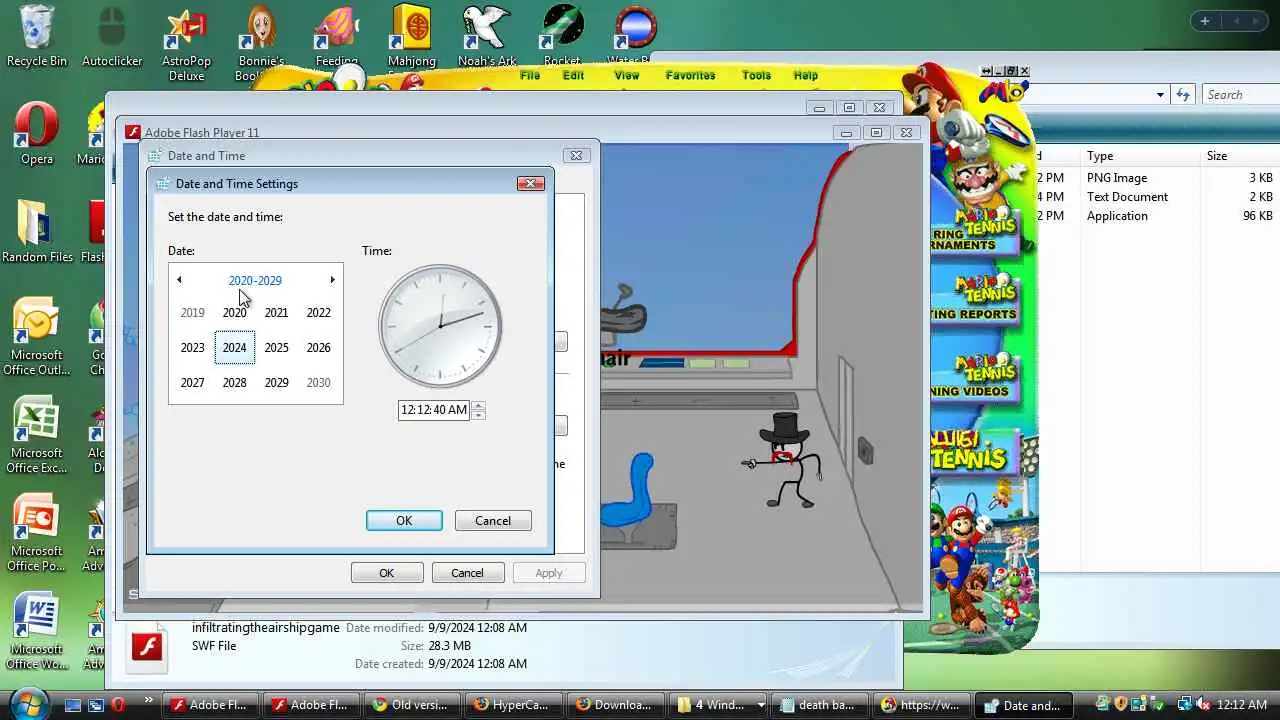Launch the Opera desktop shortcut
The image size is (1280, 720).
(x=37, y=134)
